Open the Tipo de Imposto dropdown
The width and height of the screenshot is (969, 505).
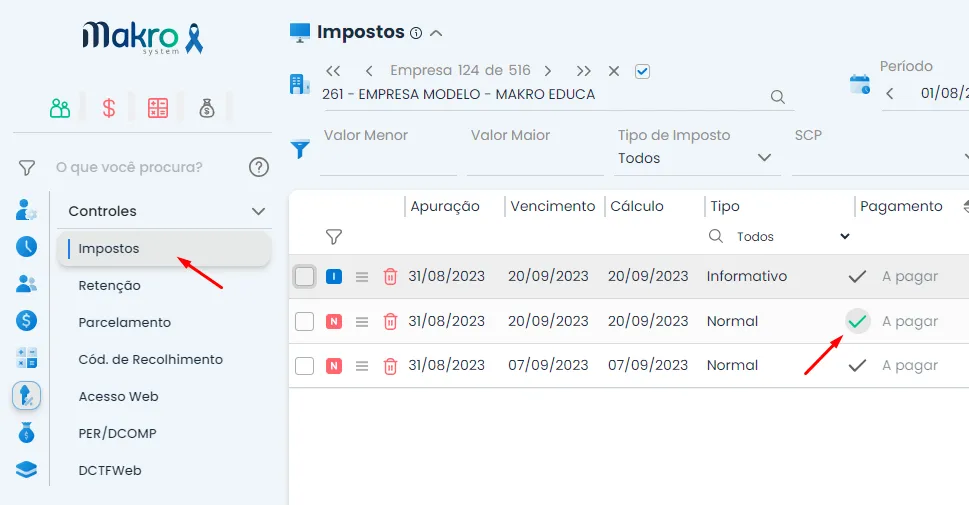click(x=697, y=158)
